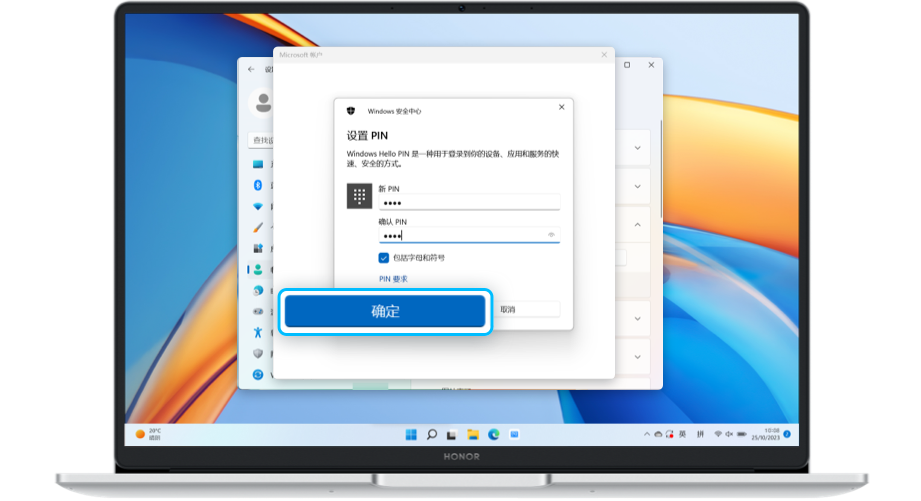
Task: Confirm the PIN with the 确定 button
Action: 385,311
